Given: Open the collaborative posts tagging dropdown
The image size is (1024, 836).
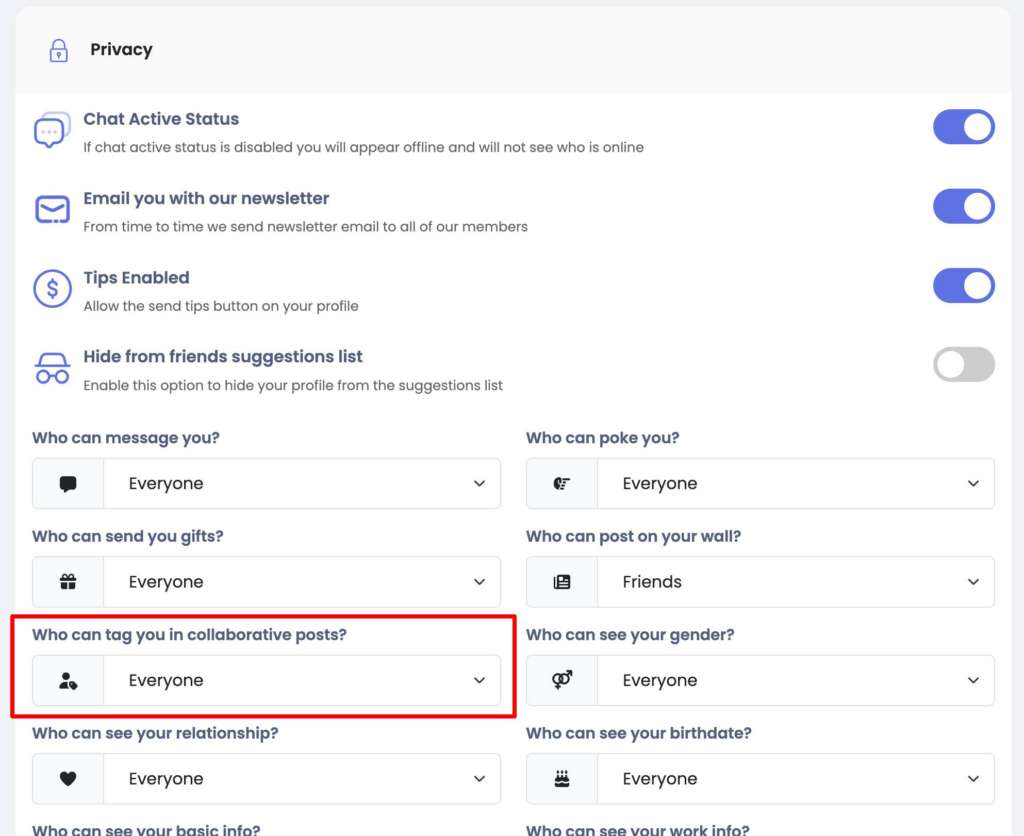Looking at the screenshot, I should (x=302, y=681).
